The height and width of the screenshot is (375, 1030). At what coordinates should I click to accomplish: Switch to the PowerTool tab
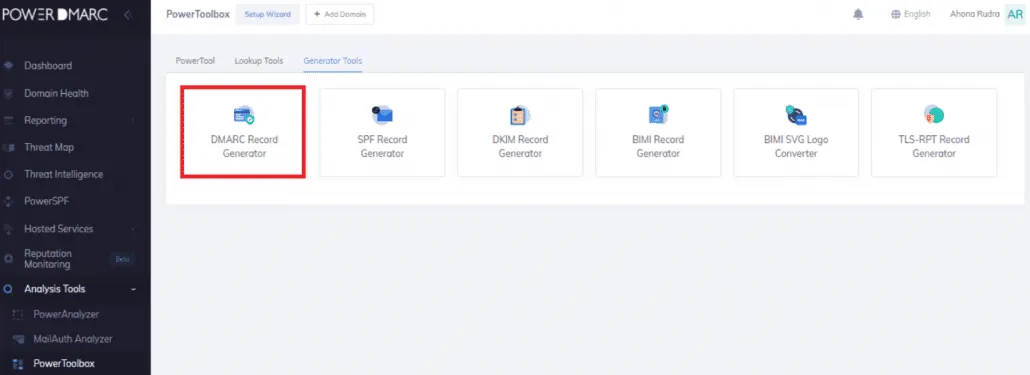(x=195, y=61)
